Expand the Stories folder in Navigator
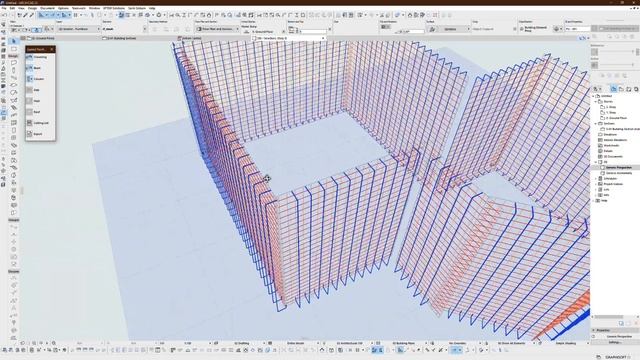This screenshot has width=640, height=360. [x=596, y=101]
